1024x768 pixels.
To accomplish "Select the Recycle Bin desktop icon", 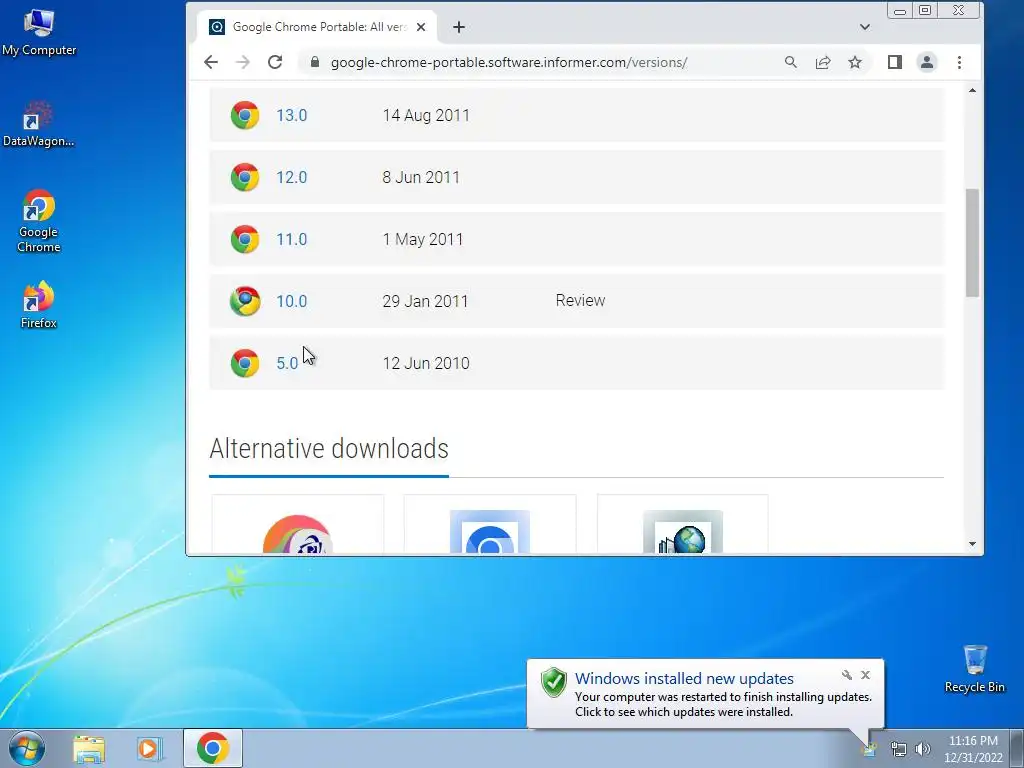I will [x=974, y=669].
